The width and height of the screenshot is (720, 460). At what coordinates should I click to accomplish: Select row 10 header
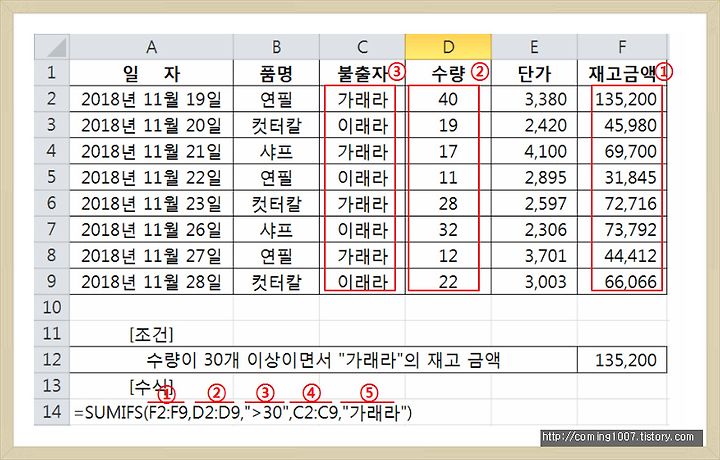52,307
